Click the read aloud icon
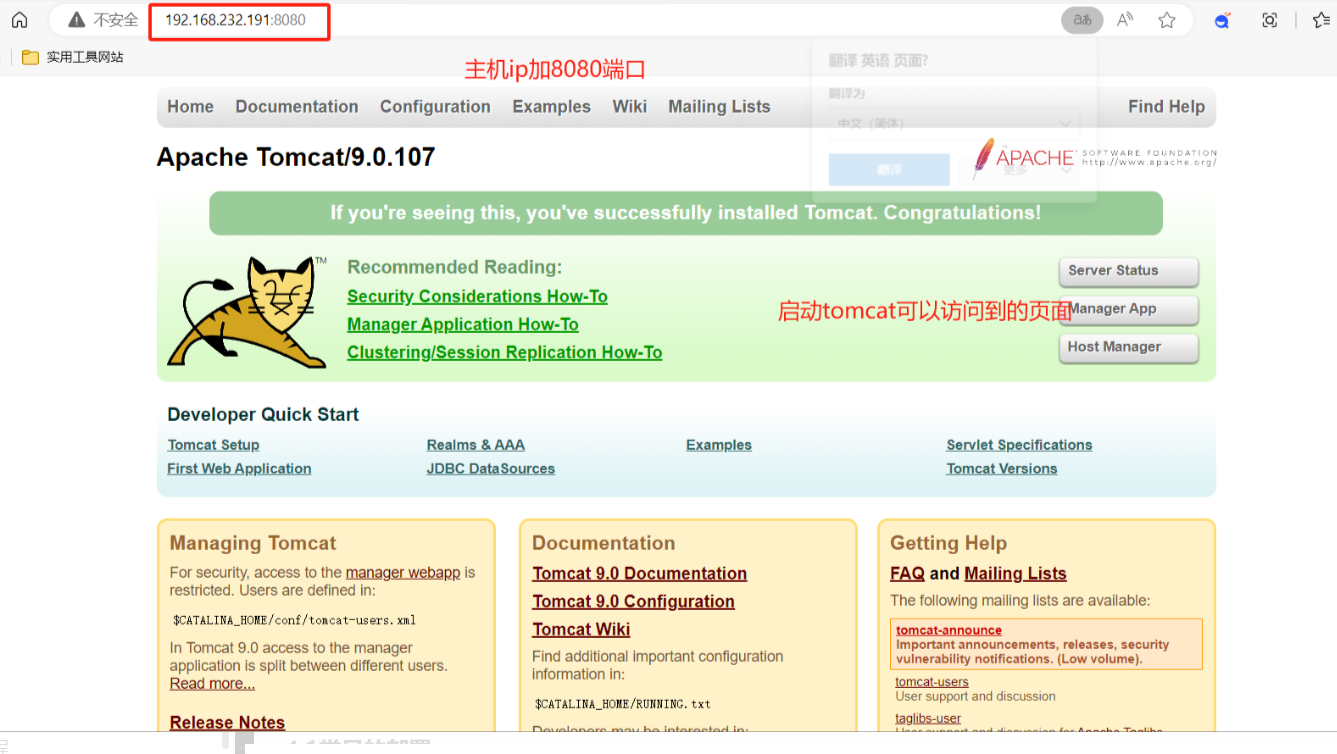The height and width of the screenshot is (754, 1337). point(1125,20)
